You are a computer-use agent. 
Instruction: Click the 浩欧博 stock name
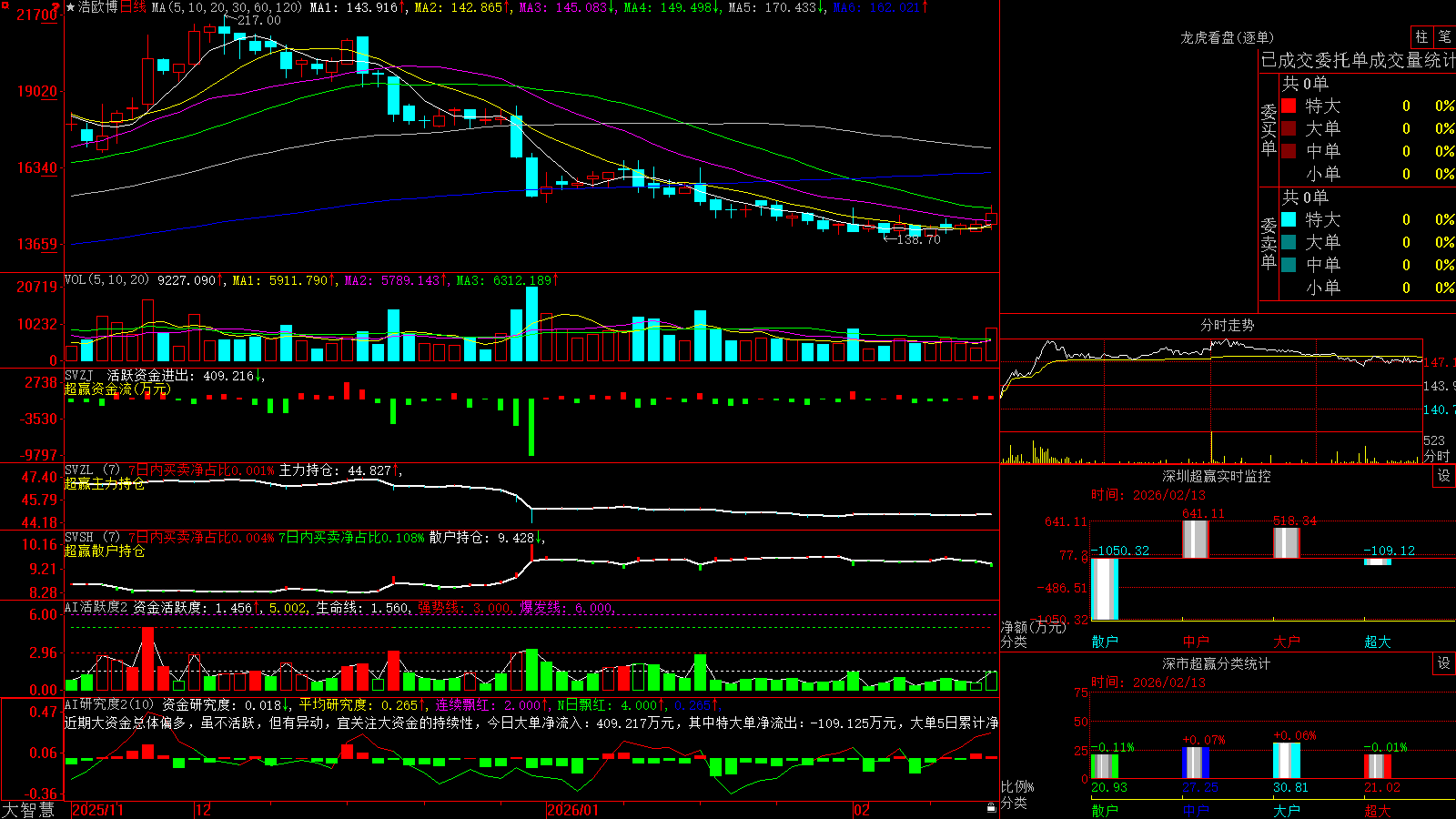pos(98,7)
